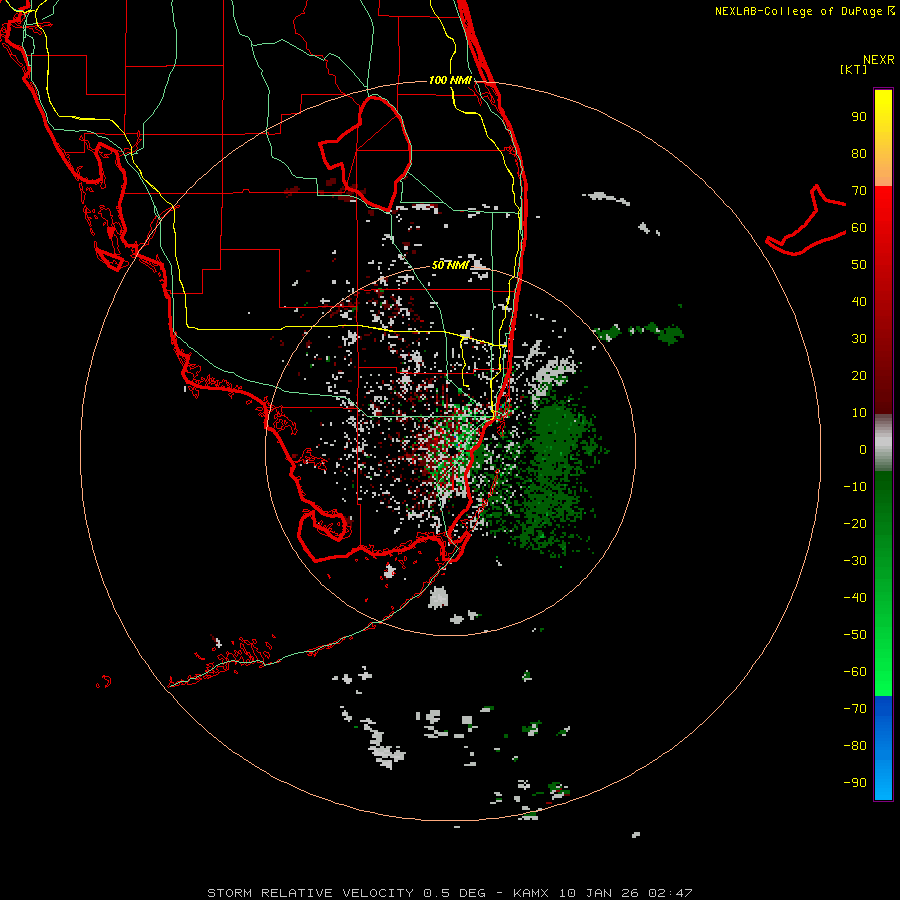Click the large green velocity blob offshore east

coord(554,476)
